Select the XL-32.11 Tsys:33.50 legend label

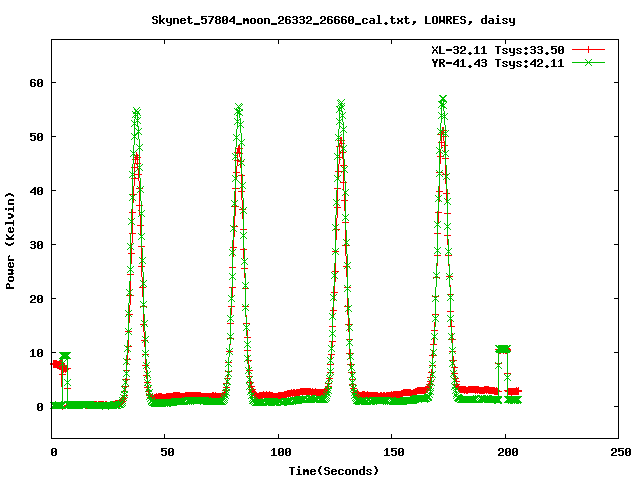497,49
